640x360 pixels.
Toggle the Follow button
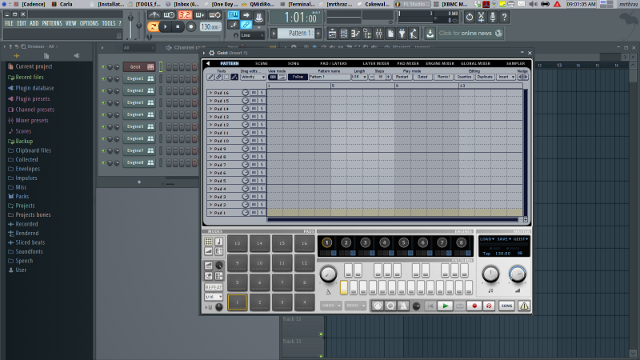[298, 77]
